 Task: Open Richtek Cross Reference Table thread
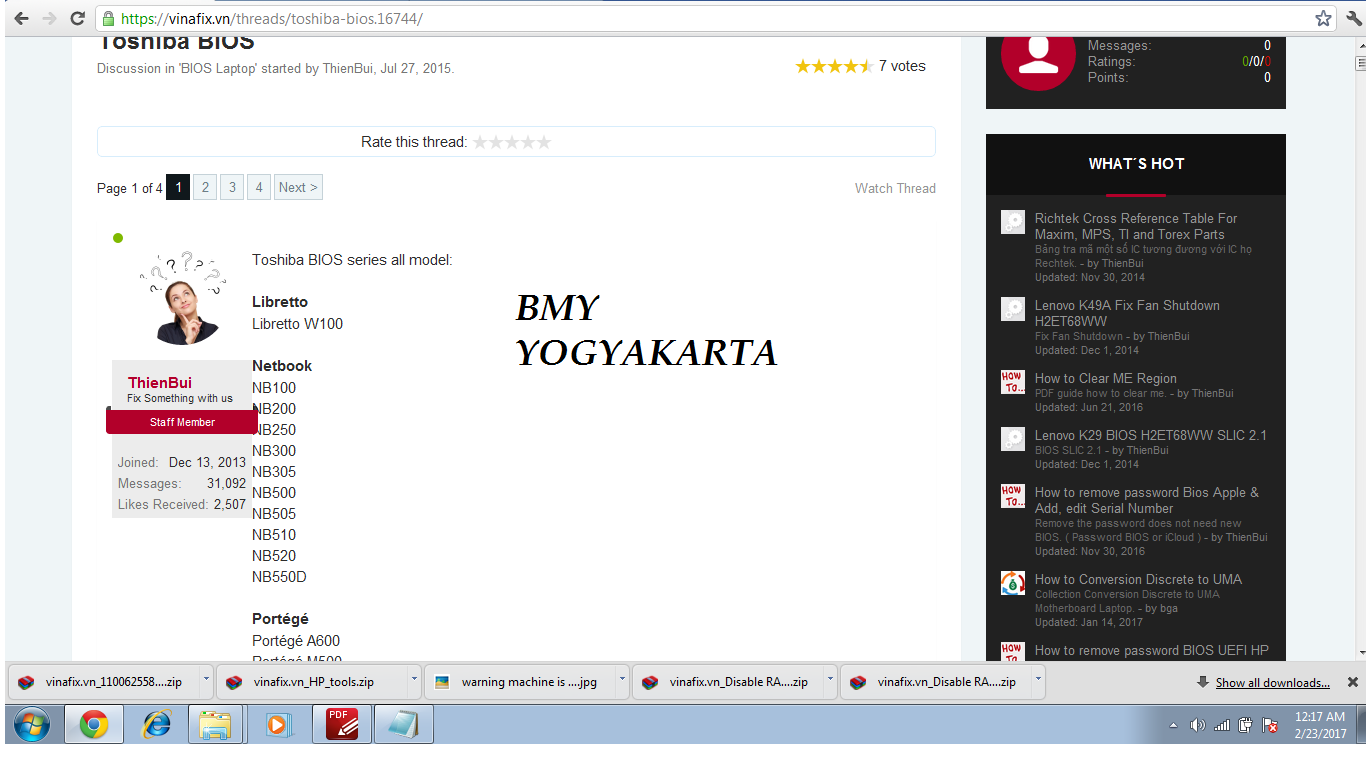[1136, 226]
